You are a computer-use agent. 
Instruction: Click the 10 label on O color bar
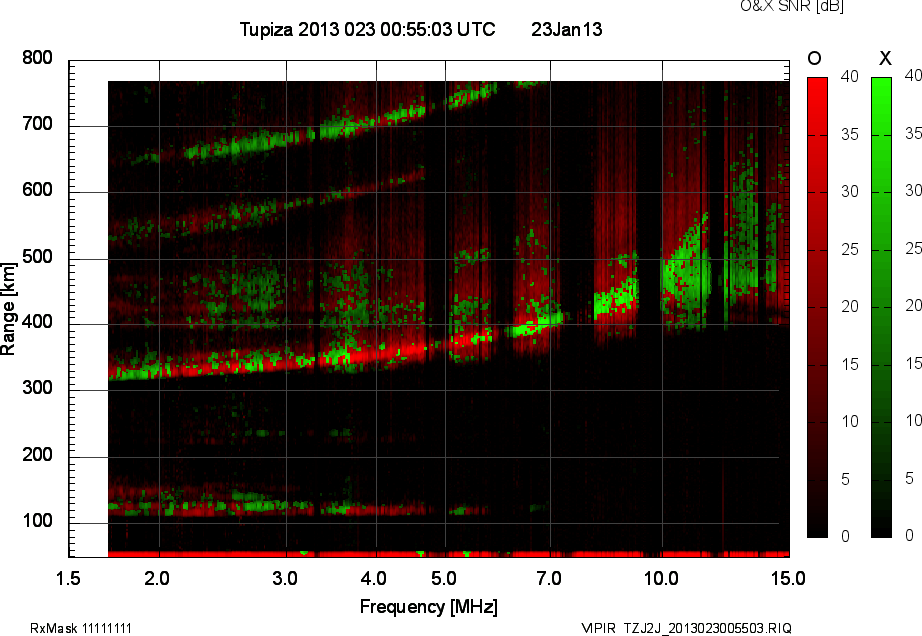tap(850, 421)
